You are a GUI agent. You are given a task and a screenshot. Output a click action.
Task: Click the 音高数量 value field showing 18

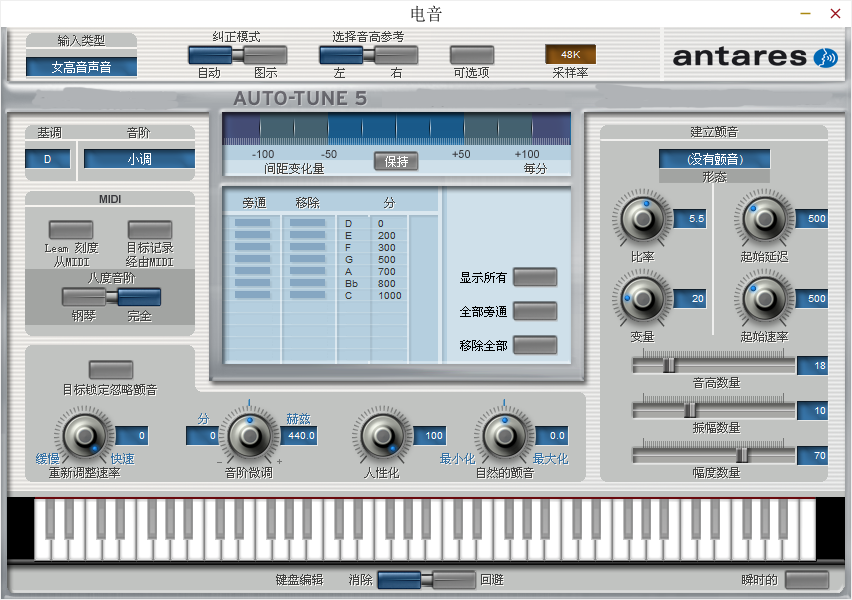[x=812, y=365]
